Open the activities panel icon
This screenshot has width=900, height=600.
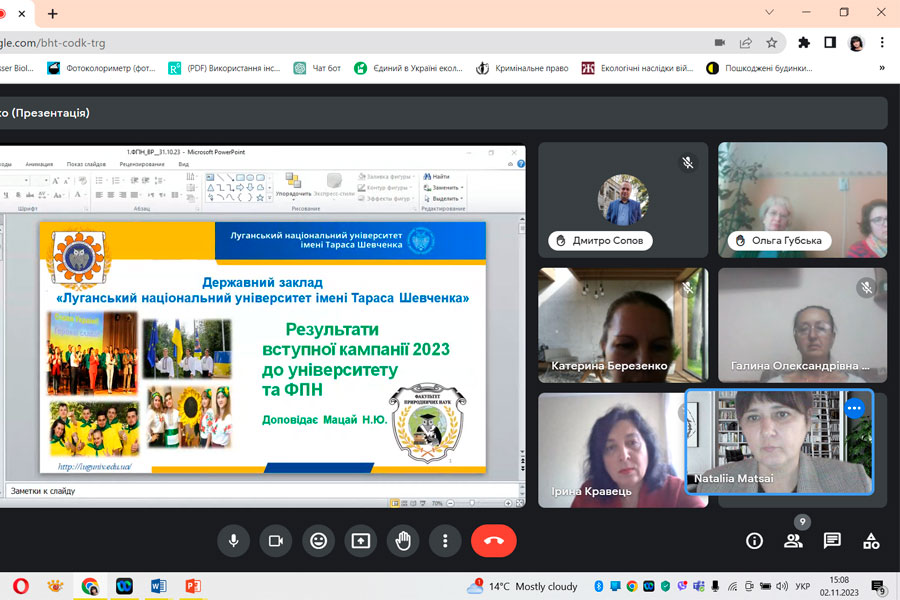[871, 541]
